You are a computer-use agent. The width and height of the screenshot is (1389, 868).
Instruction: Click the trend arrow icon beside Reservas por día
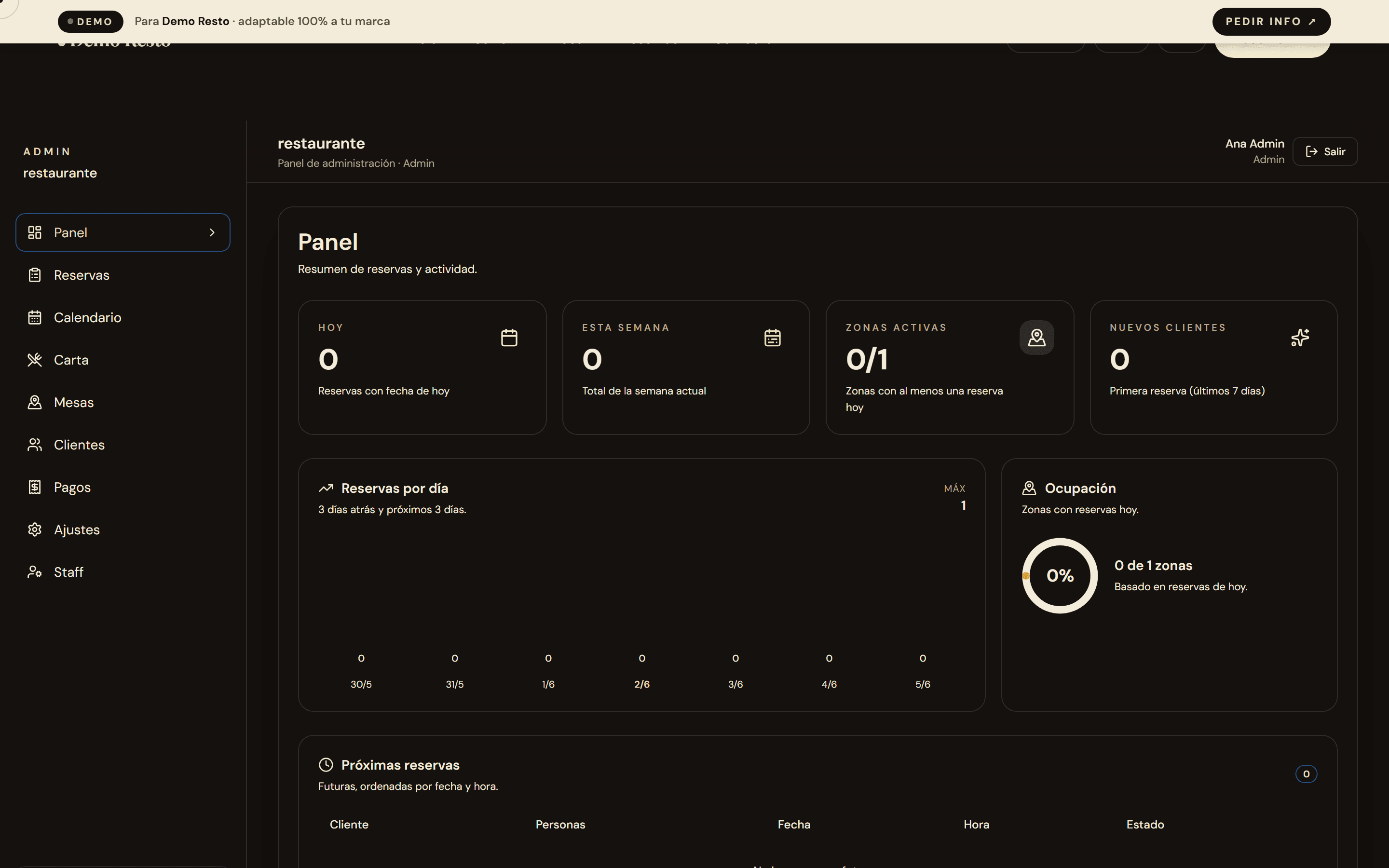point(326,488)
